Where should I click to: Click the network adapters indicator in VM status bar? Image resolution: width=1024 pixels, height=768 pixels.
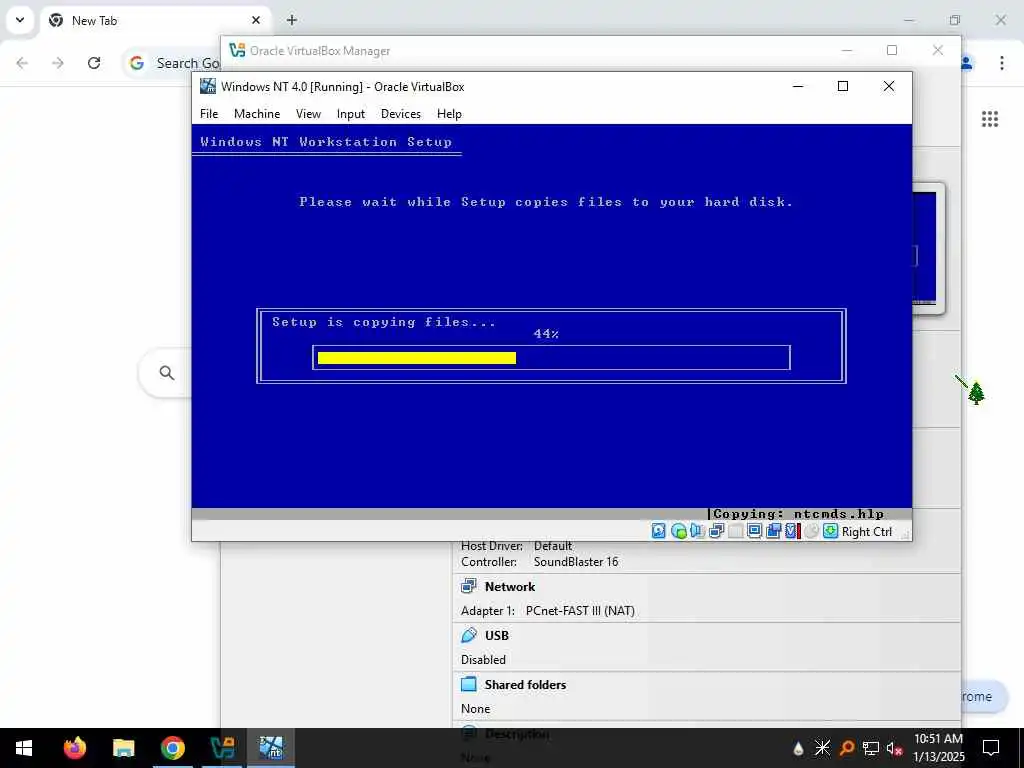[x=716, y=531]
